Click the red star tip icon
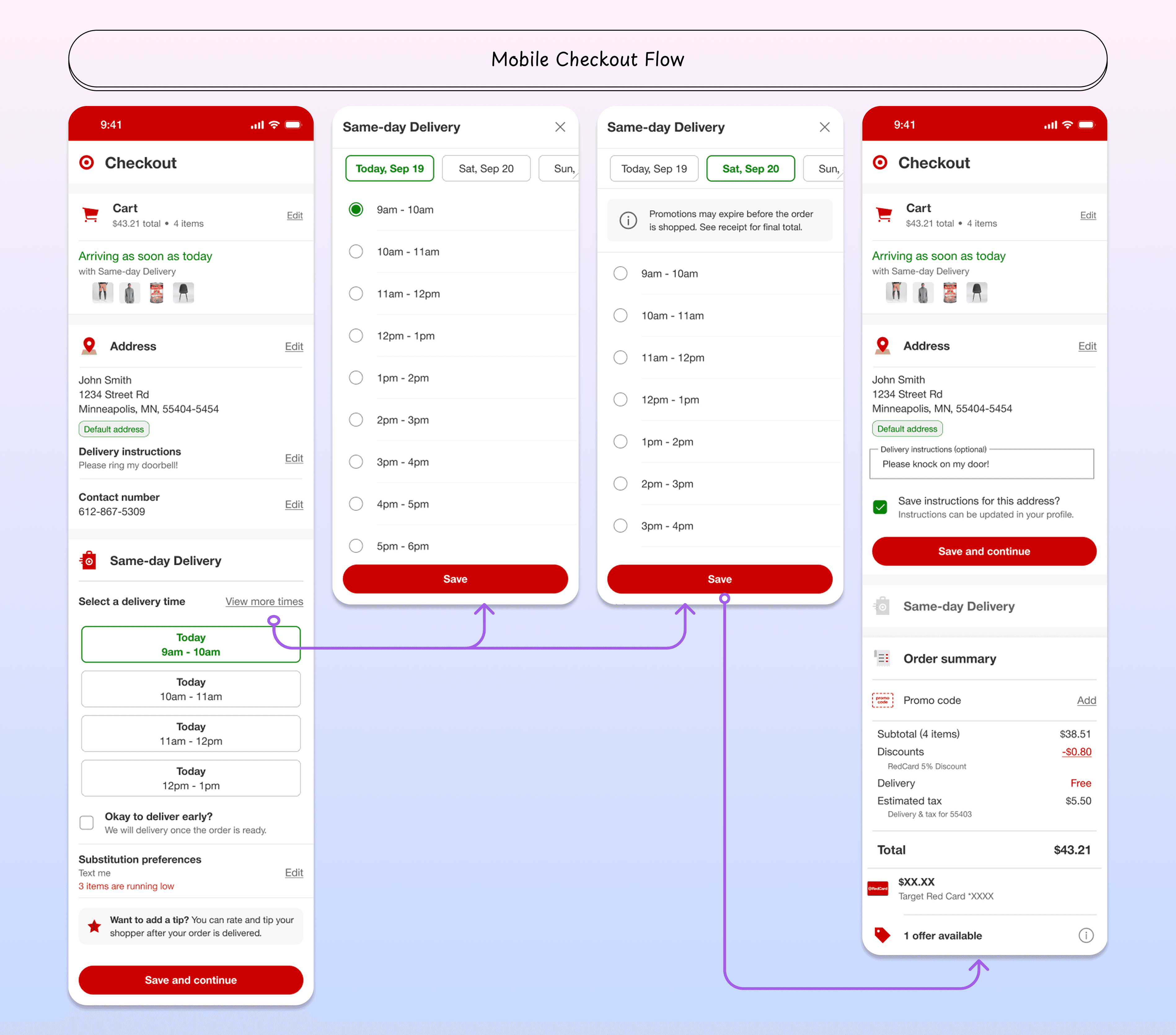1176x1035 pixels. 94,926
